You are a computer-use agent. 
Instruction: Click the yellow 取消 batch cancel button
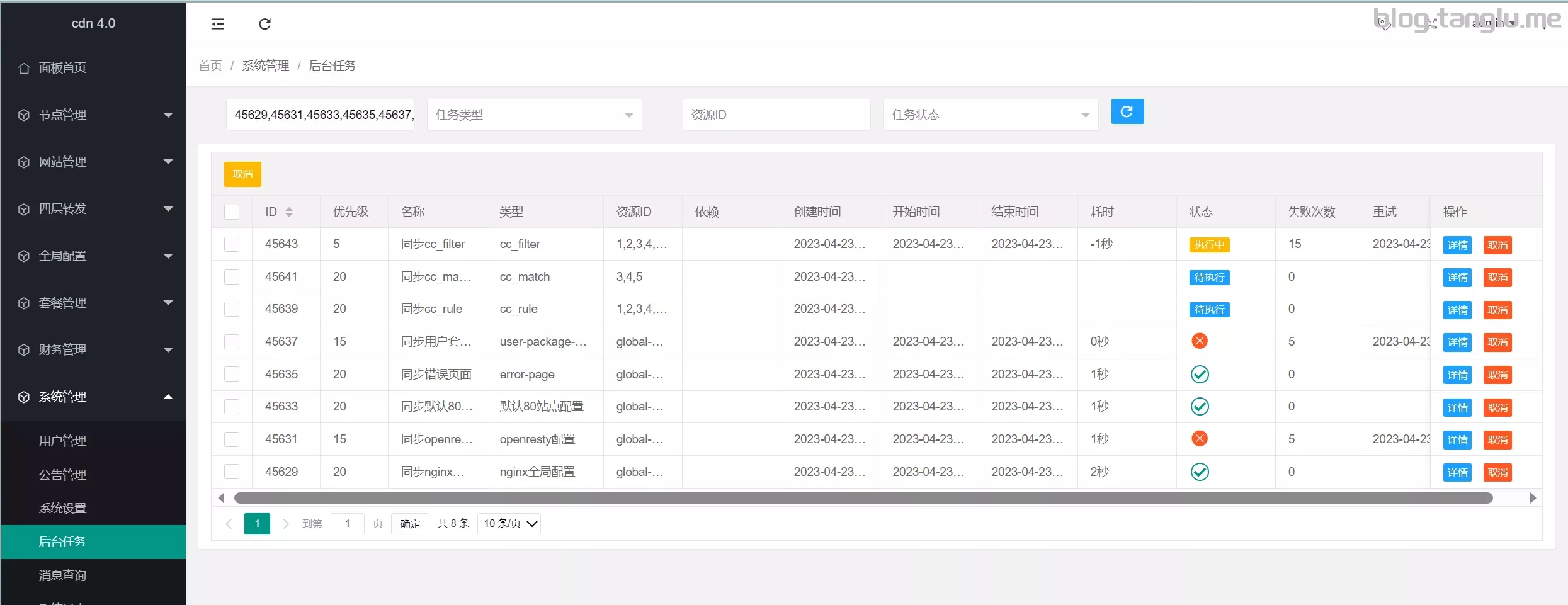click(x=242, y=174)
